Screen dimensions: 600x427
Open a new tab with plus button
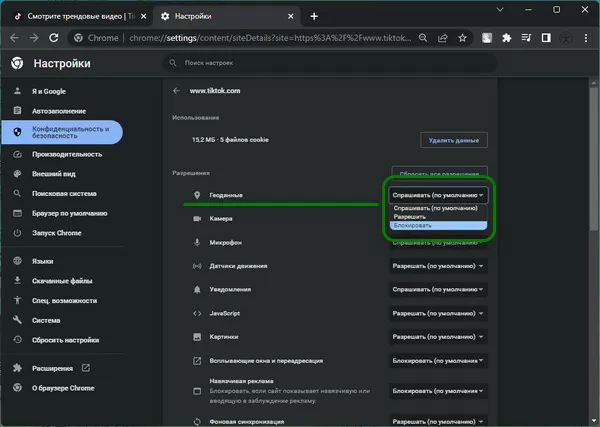pyautogui.click(x=314, y=16)
